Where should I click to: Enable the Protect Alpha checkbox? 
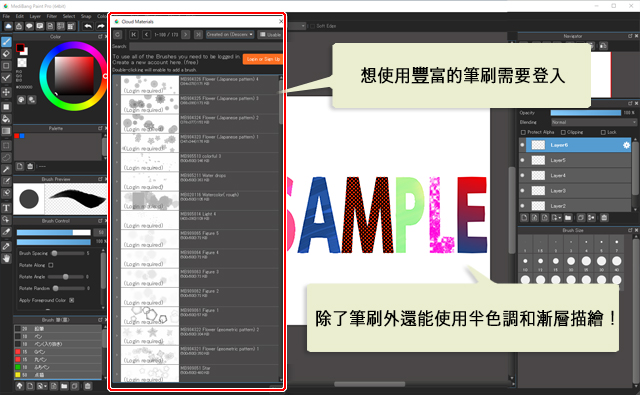coord(523,132)
